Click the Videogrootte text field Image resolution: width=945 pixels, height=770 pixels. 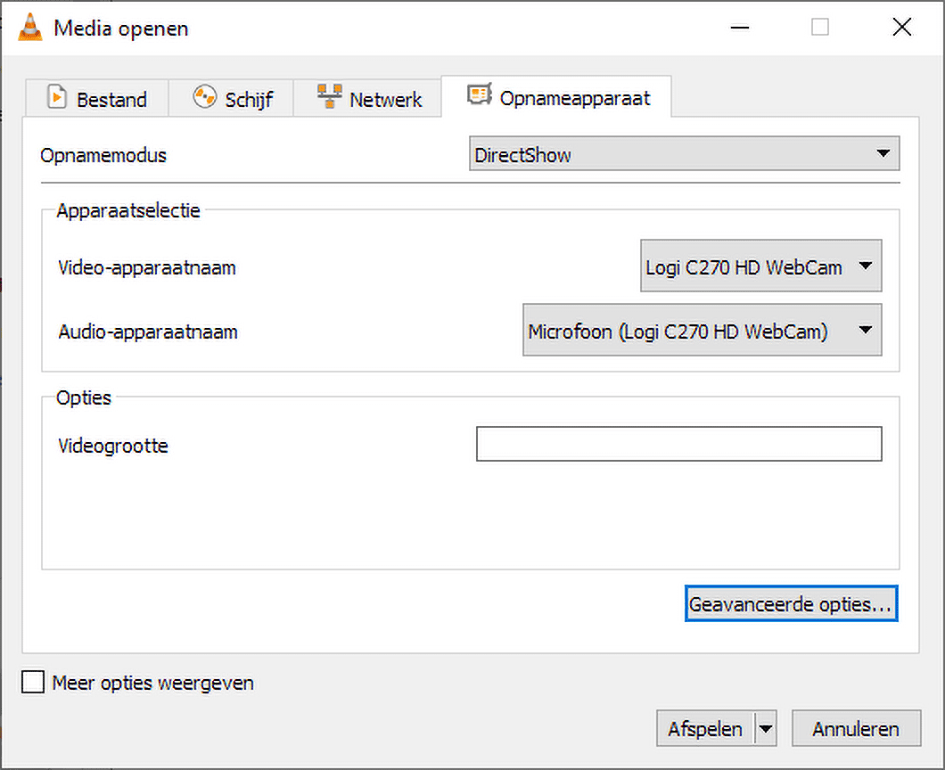(x=679, y=445)
